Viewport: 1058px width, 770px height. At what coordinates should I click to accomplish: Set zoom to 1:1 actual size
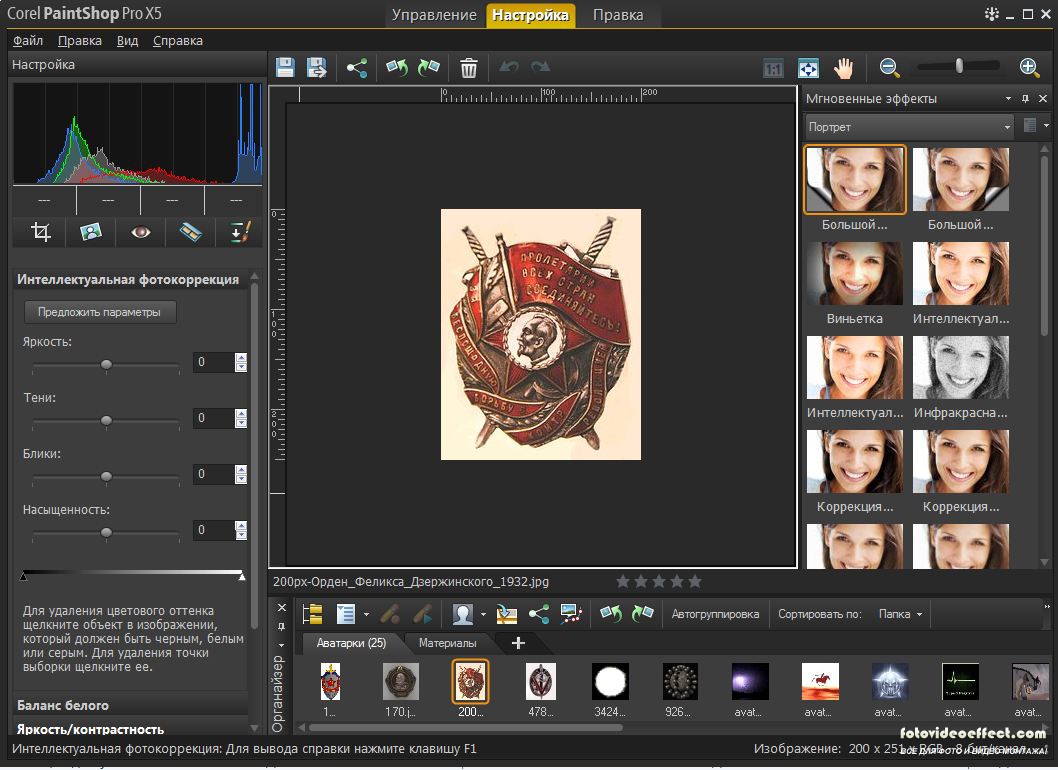click(x=773, y=68)
